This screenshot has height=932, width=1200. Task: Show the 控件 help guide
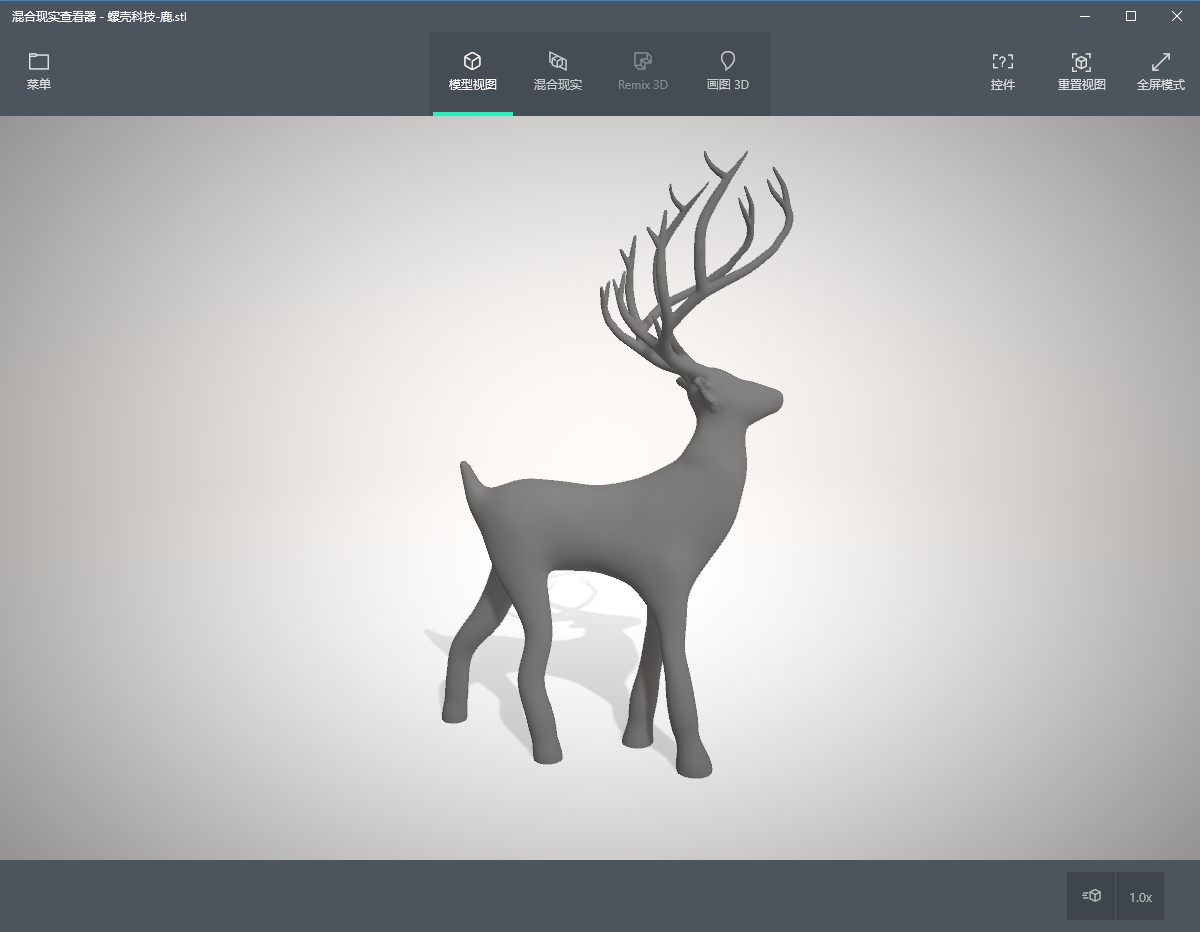coord(1002,73)
